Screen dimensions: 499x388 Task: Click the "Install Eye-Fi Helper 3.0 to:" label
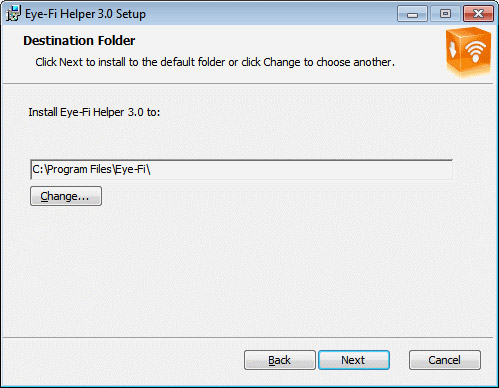pyautogui.click(x=94, y=112)
